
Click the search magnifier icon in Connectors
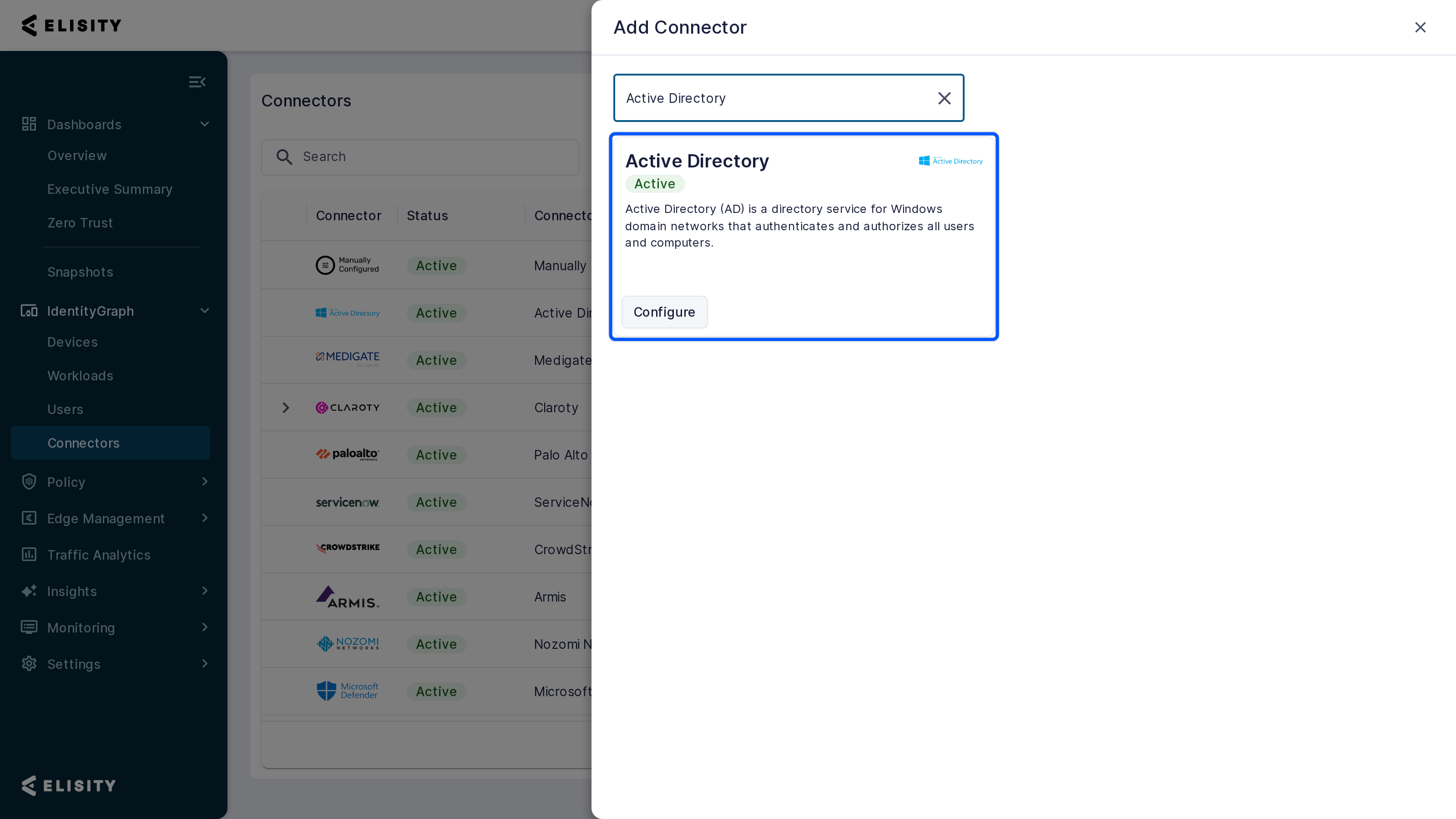tap(284, 157)
